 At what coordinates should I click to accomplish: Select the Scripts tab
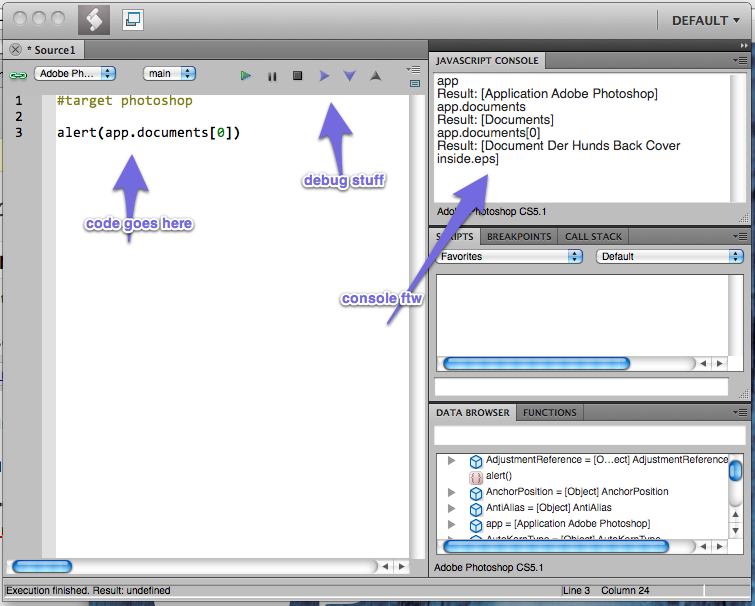(x=455, y=236)
